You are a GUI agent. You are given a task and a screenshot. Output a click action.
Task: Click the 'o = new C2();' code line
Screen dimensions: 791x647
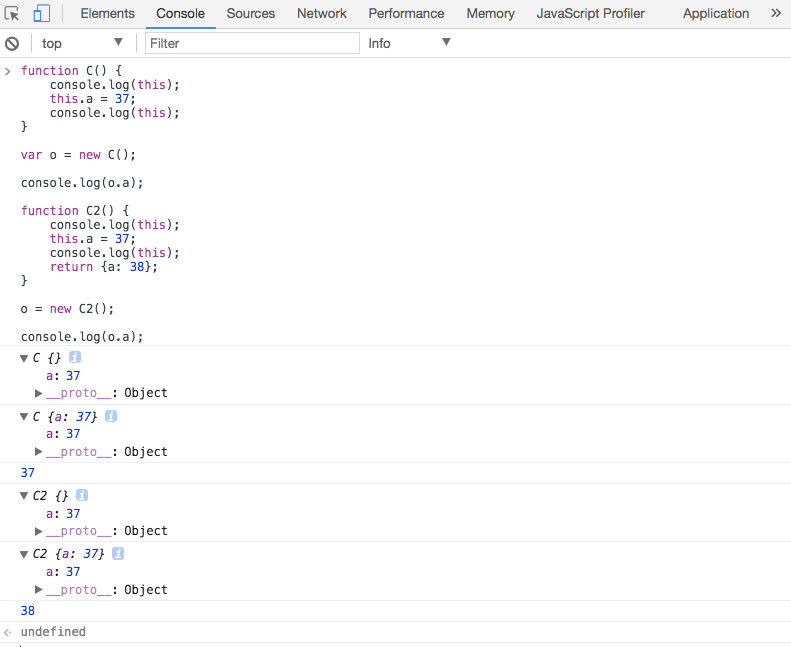pyautogui.click(x=67, y=309)
